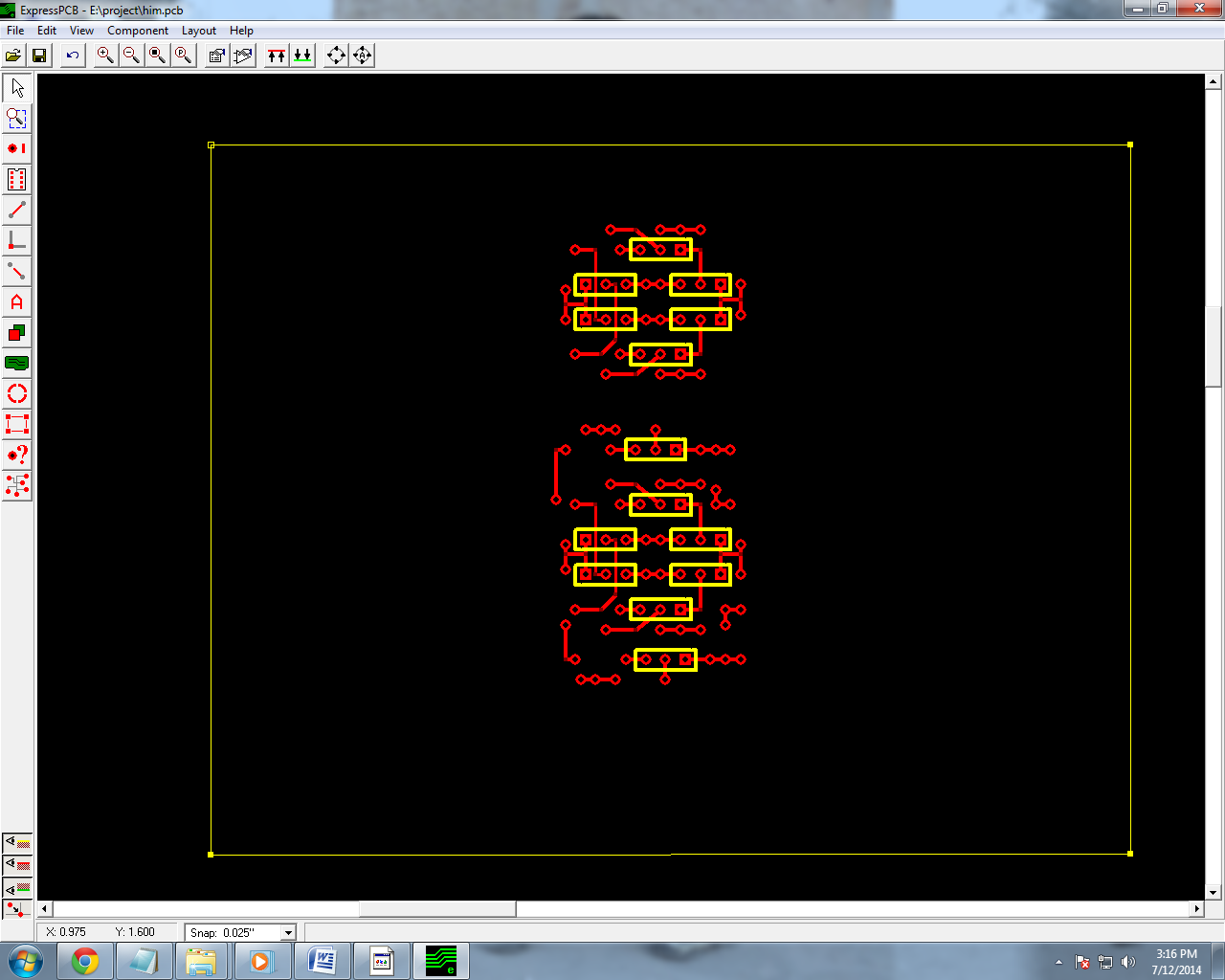Undo the last layout change

coord(71,55)
